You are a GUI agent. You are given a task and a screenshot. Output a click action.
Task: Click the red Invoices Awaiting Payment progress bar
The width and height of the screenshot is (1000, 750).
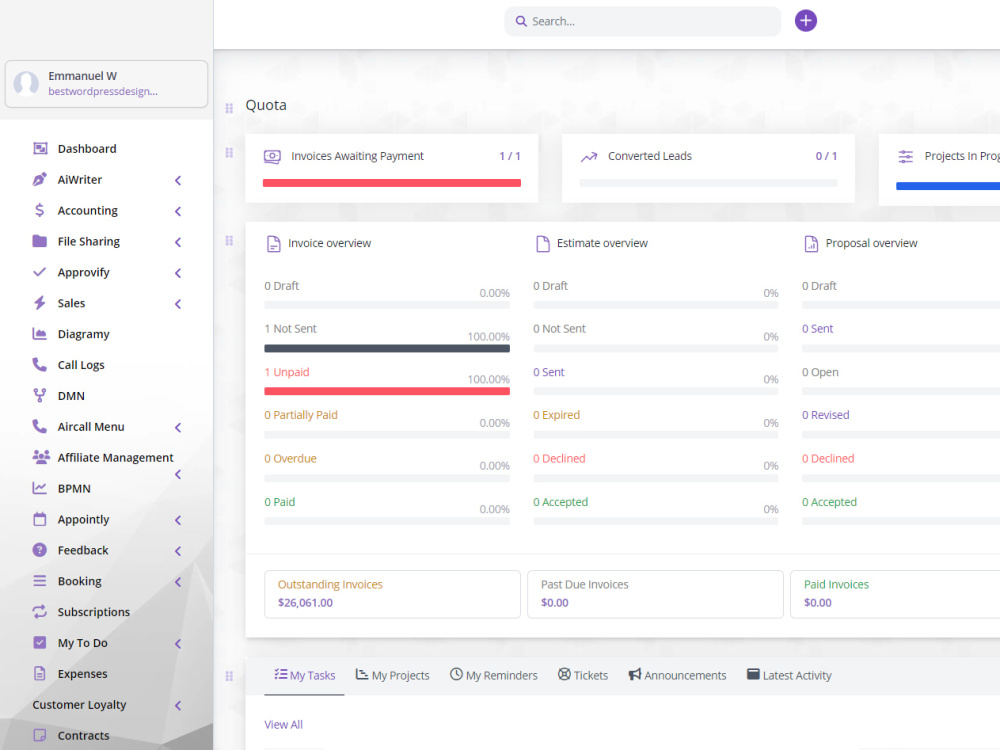pyautogui.click(x=392, y=183)
